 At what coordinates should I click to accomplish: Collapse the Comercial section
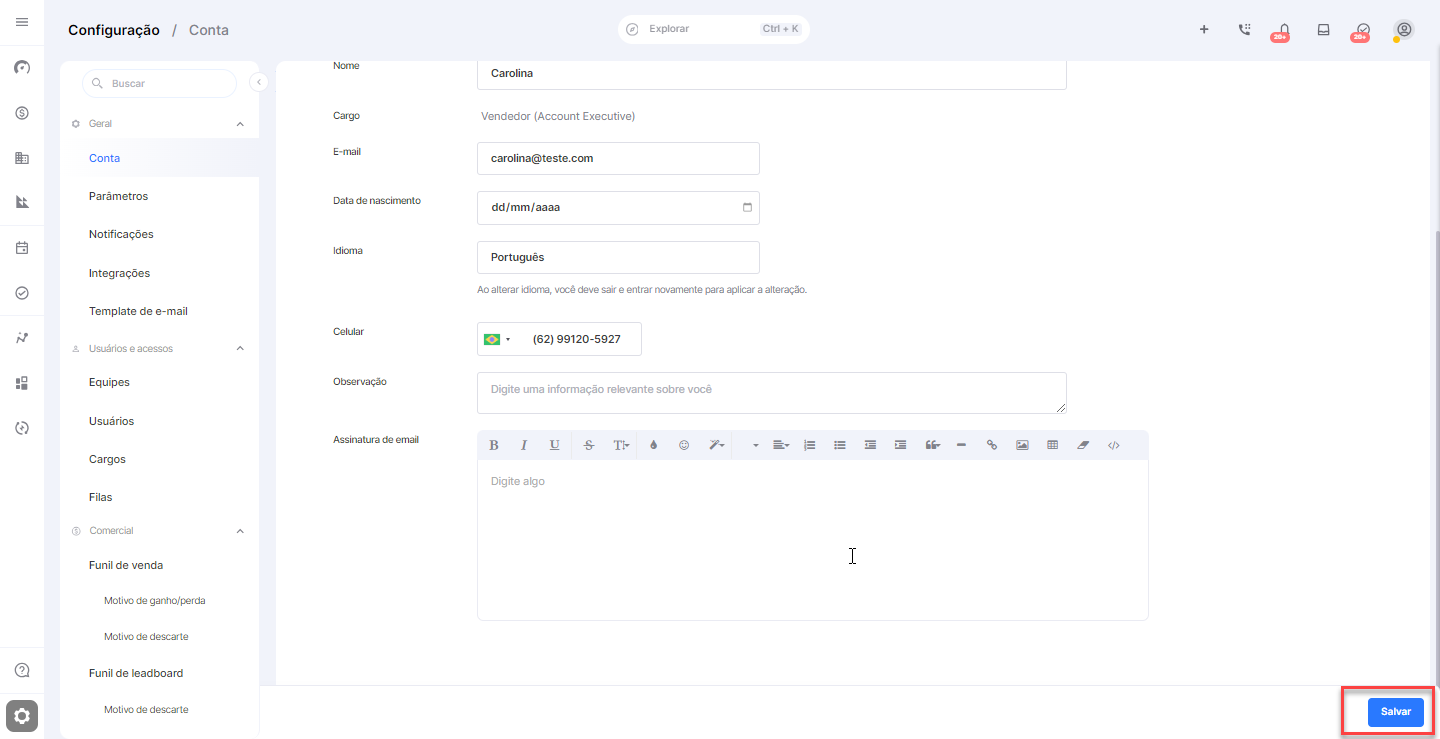coord(240,531)
